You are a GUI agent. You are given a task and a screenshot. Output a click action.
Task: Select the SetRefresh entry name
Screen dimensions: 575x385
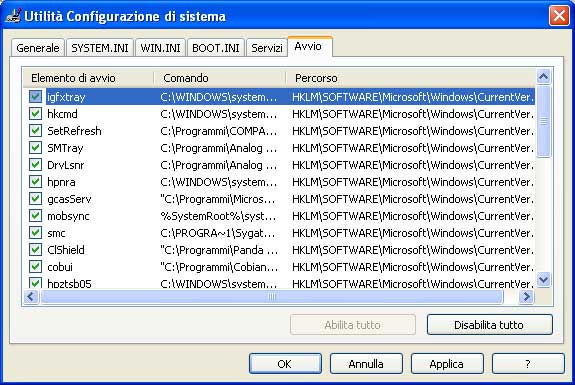click(74, 131)
